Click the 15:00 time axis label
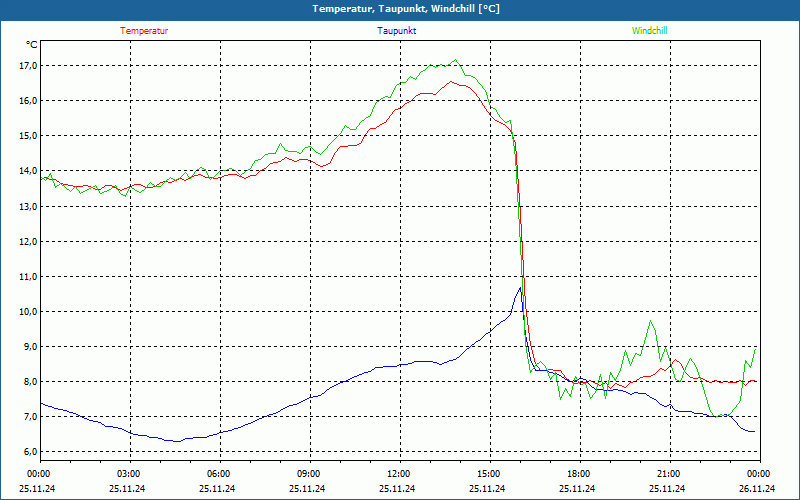The width and height of the screenshot is (800, 500). tap(489, 474)
